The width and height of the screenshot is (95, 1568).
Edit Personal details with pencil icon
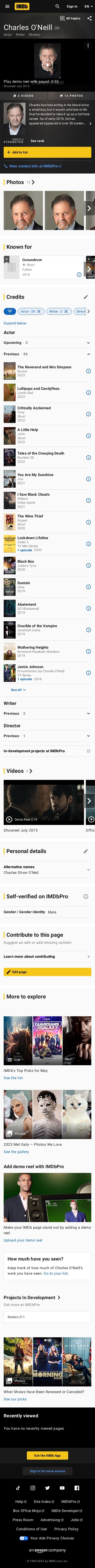85,851
